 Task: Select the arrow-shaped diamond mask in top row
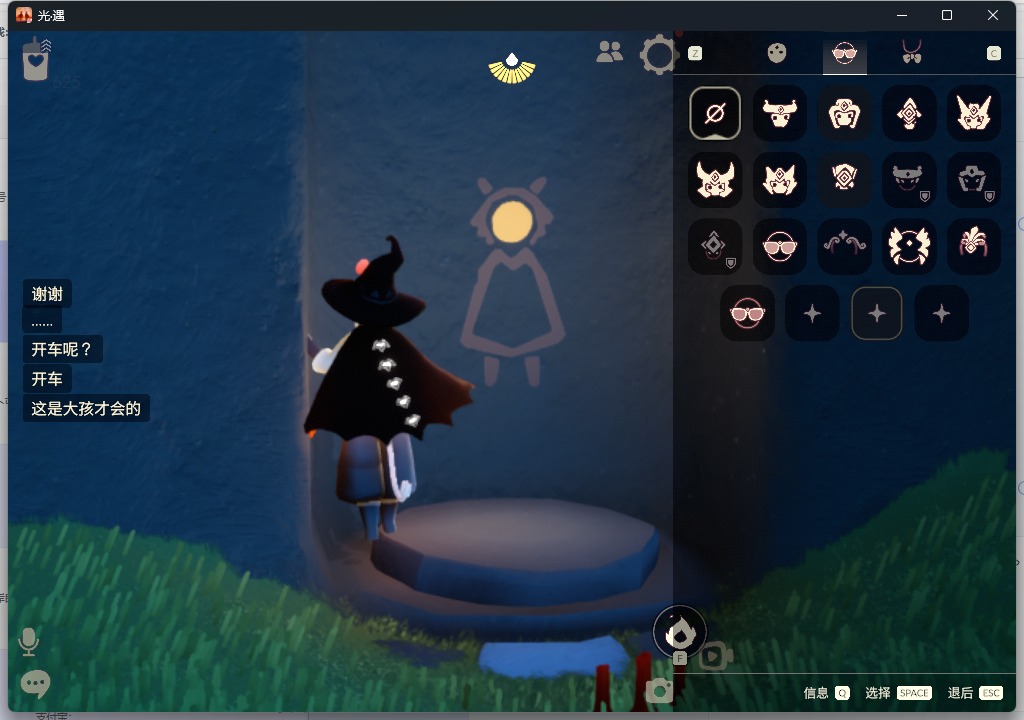point(909,114)
